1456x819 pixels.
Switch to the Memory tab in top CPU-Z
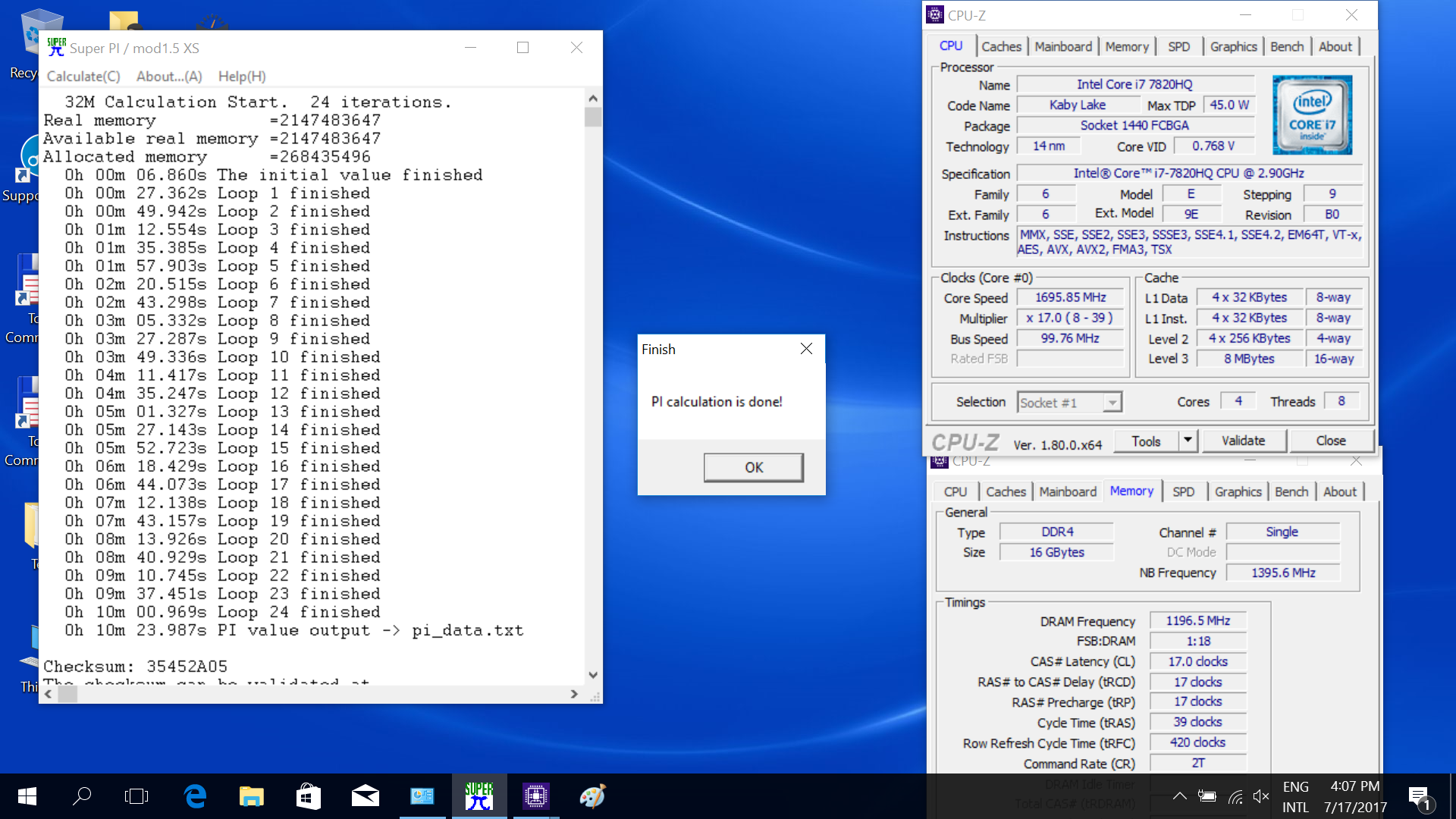(1126, 47)
